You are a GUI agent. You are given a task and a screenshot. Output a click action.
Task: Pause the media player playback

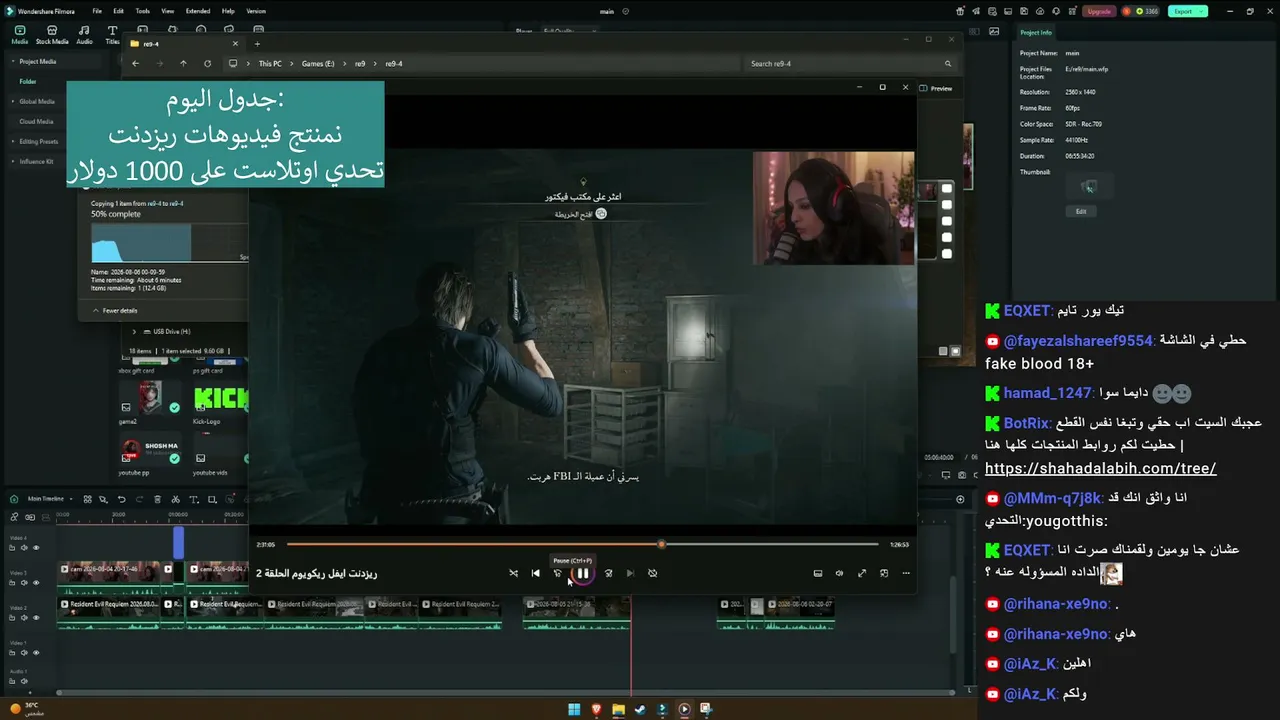click(583, 573)
